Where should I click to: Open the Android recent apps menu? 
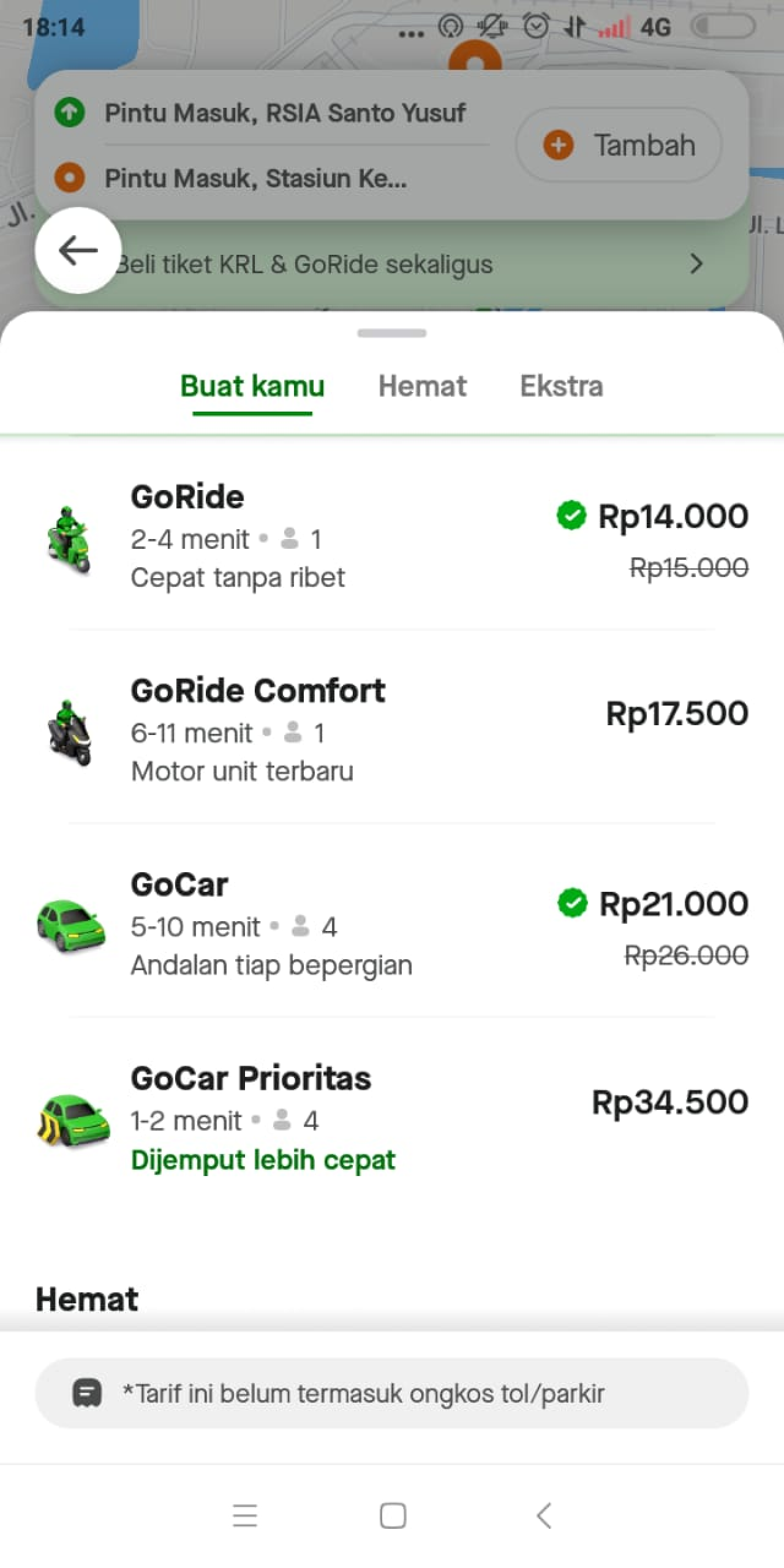245,1516
